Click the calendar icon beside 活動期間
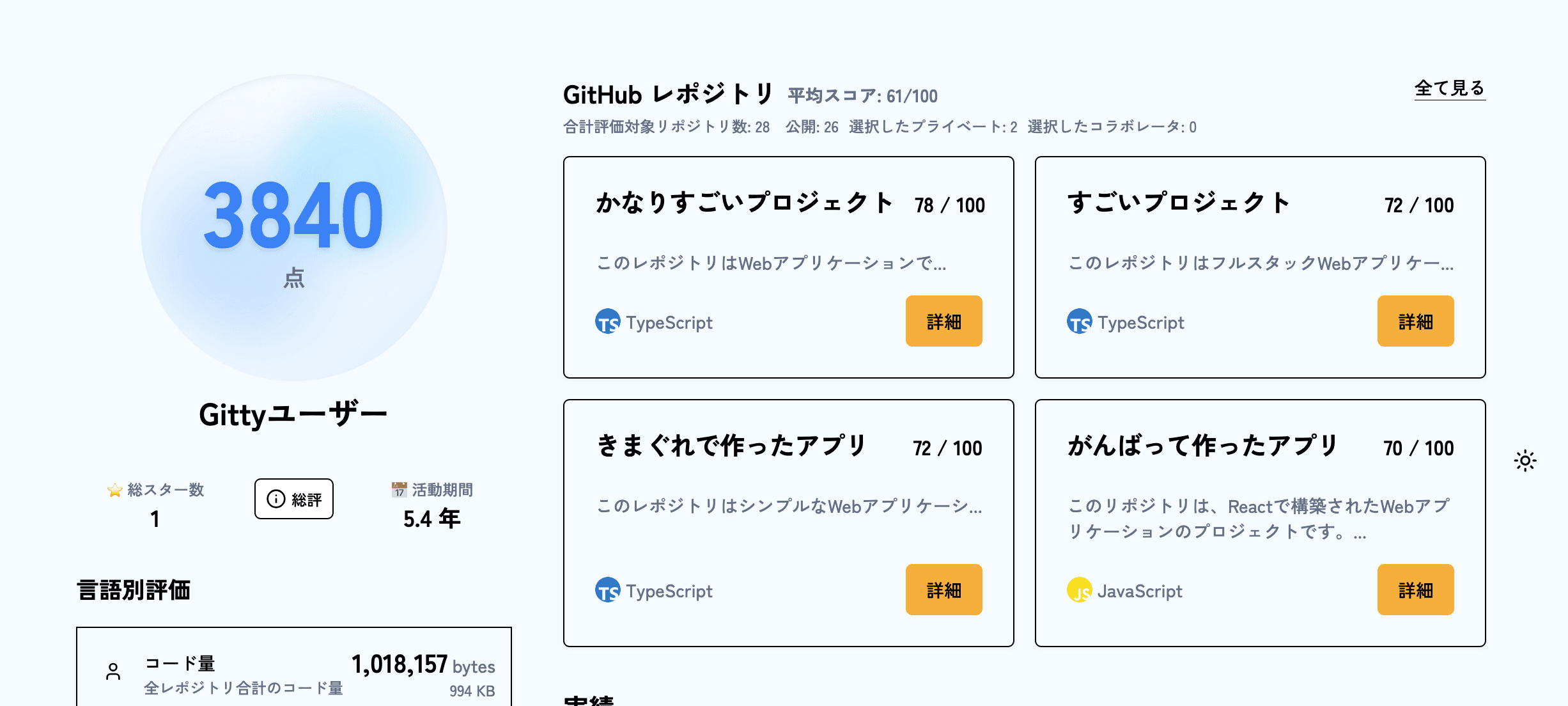This screenshot has width=1568, height=706. point(400,490)
